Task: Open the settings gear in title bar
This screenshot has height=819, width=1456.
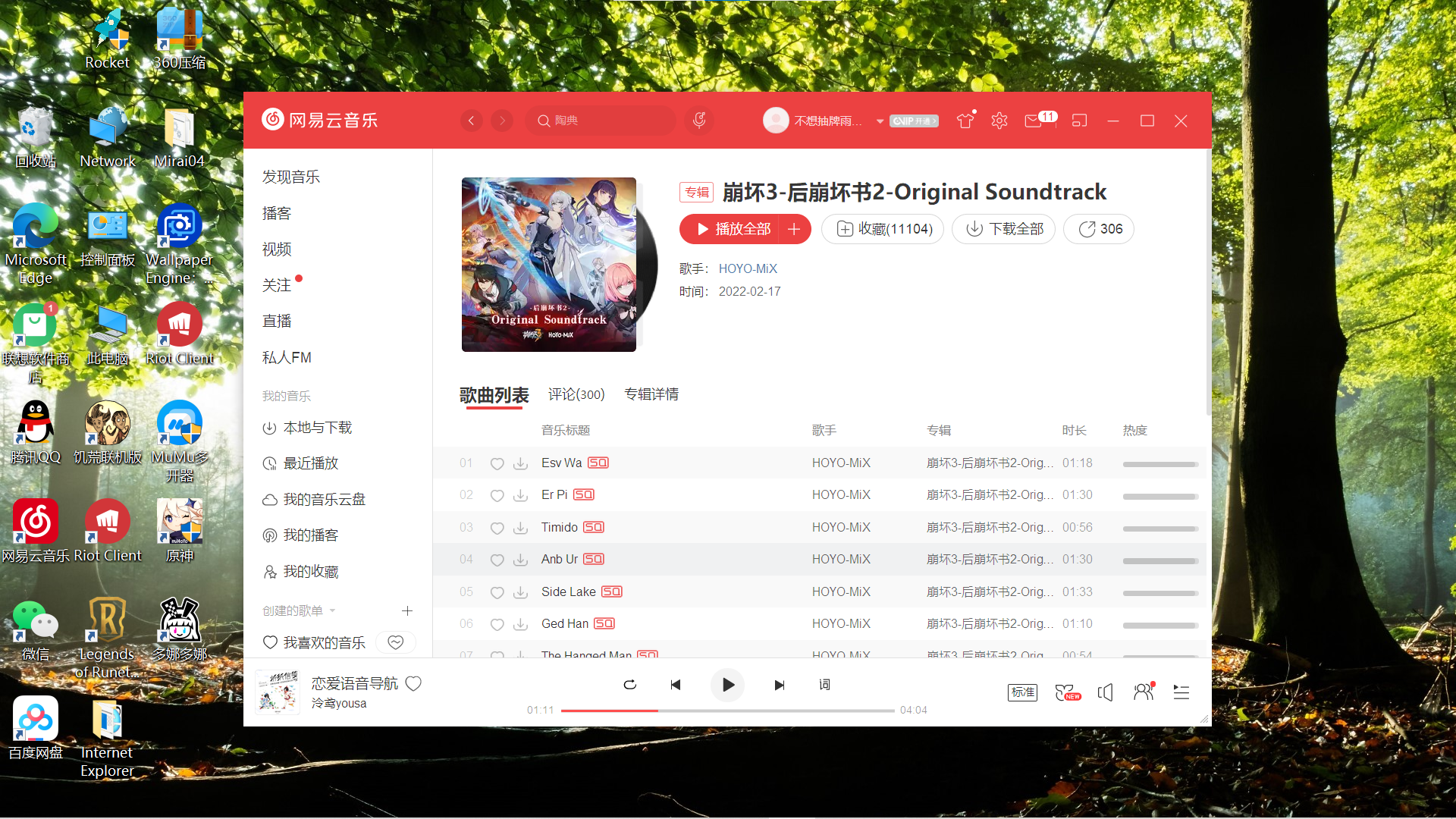Action: coord(999,121)
